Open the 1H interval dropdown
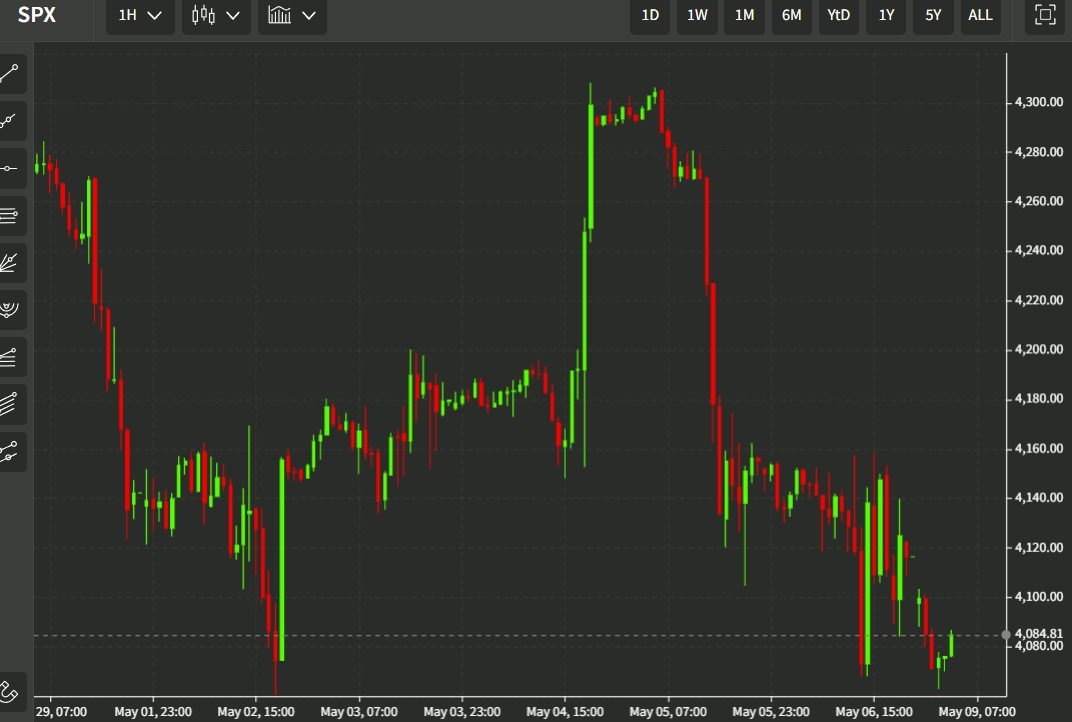The width and height of the screenshot is (1072, 722). click(x=139, y=15)
